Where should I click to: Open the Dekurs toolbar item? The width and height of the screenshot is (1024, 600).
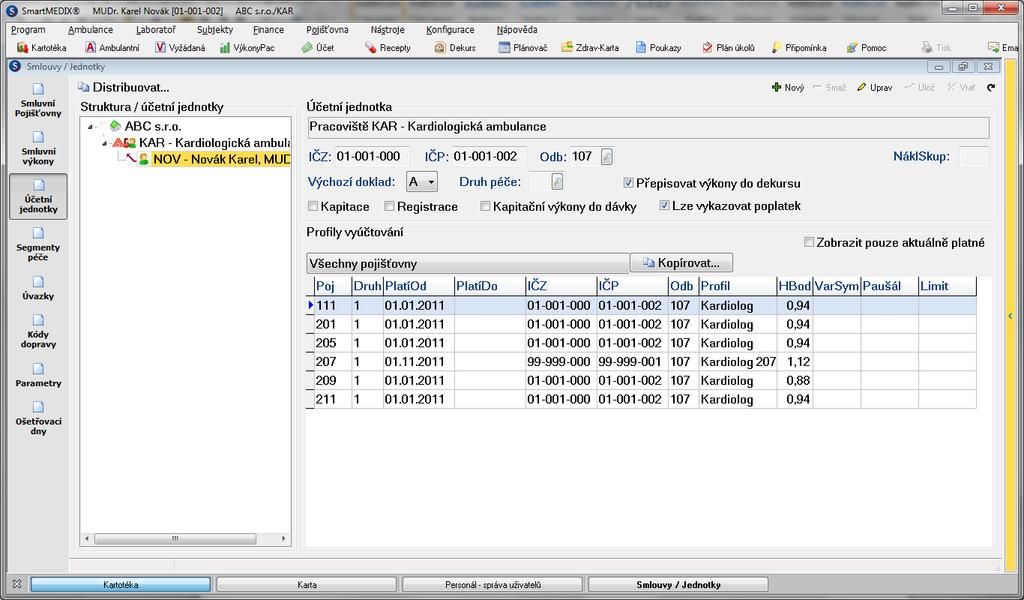point(455,48)
